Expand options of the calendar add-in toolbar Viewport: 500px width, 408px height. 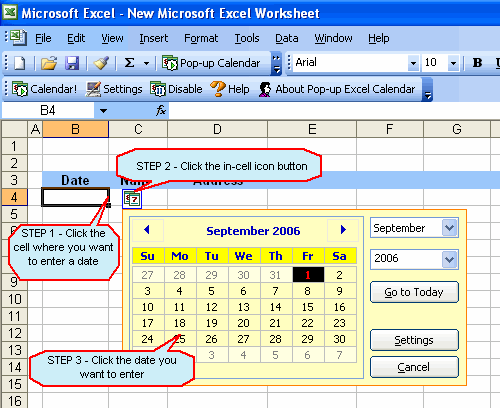(427, 90)
